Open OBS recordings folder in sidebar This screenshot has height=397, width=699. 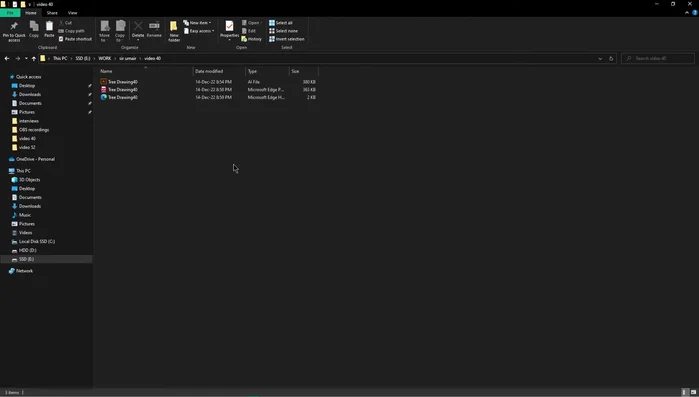tap(34, 130)
